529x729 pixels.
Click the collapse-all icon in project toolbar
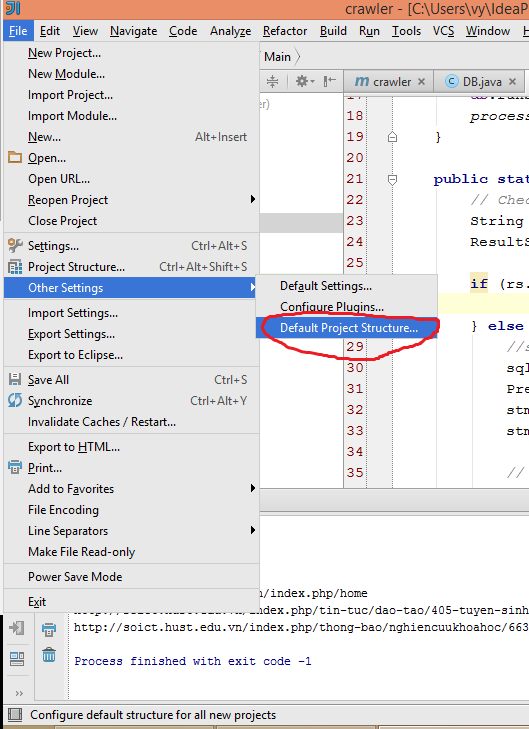click(272, 81)
